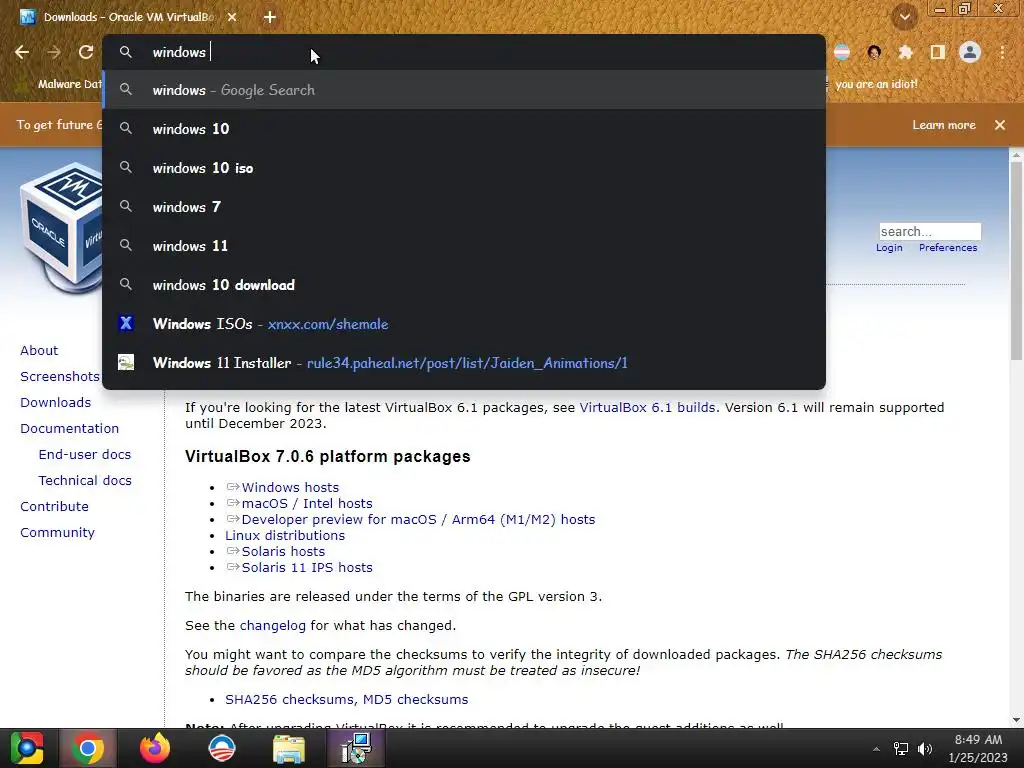
Task: Open Documentation in the sidebar
Action: point(69,428)
